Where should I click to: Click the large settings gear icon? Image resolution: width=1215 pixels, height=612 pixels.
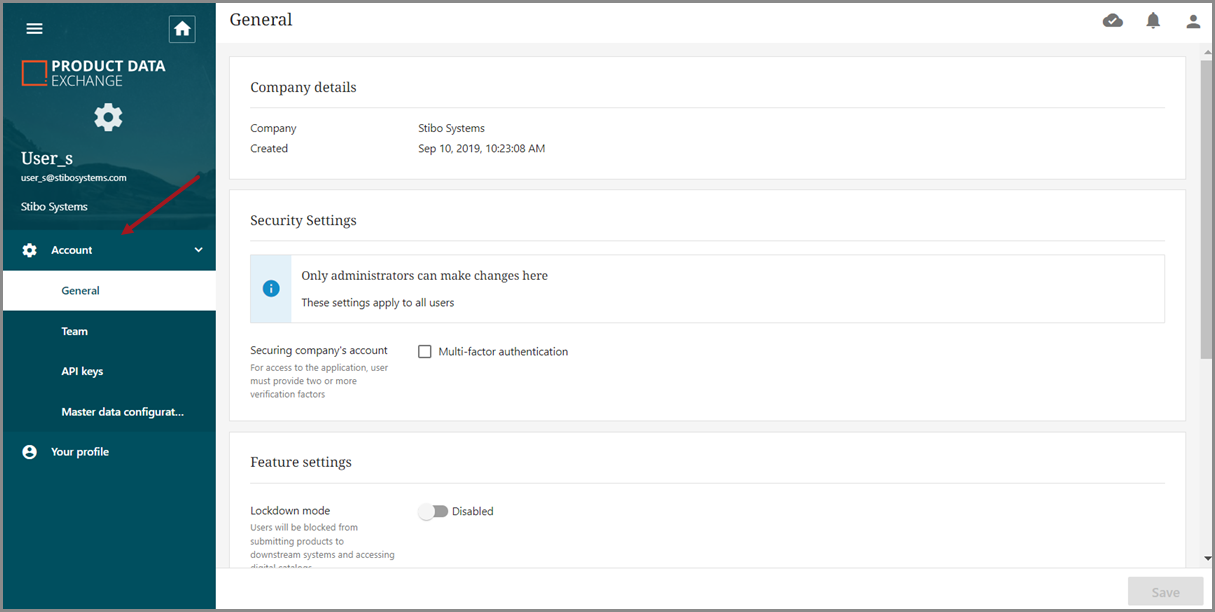pos(108,118)
